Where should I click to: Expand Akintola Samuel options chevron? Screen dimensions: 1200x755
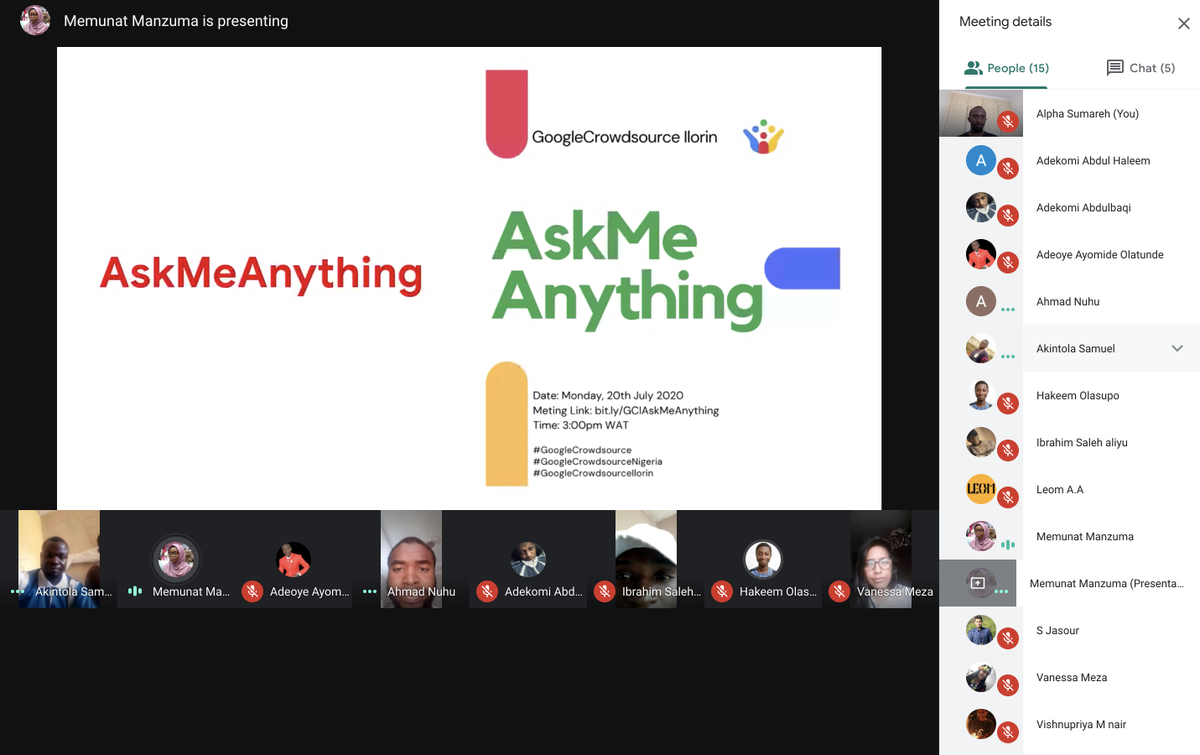point(1177,348)
